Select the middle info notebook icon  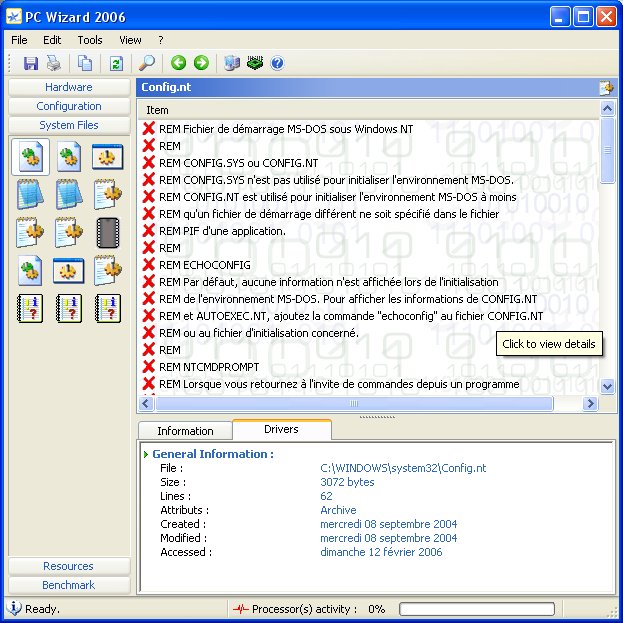[x=69, y=308]
